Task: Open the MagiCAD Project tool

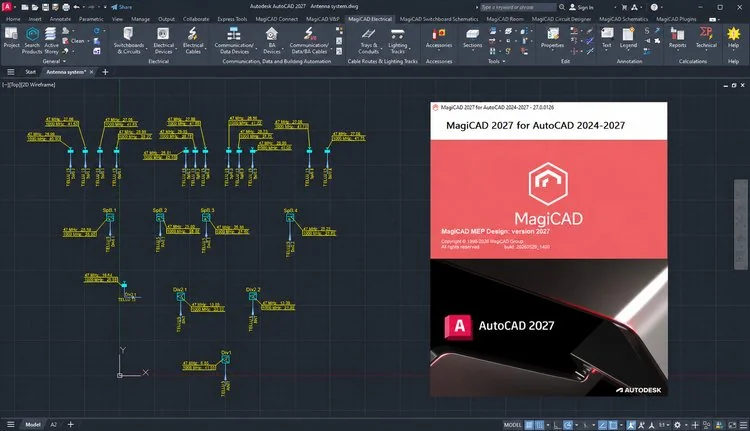Action: point(11,38)
